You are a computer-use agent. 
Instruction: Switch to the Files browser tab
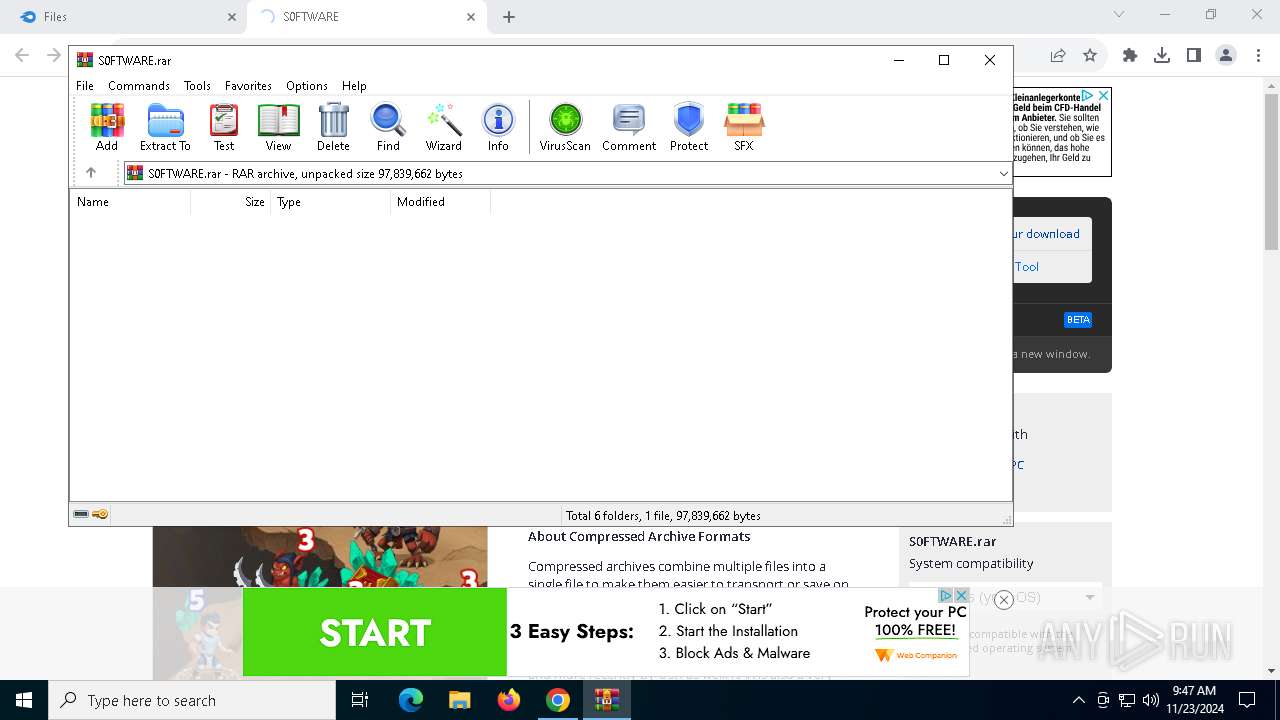click(x=125, y=17)
